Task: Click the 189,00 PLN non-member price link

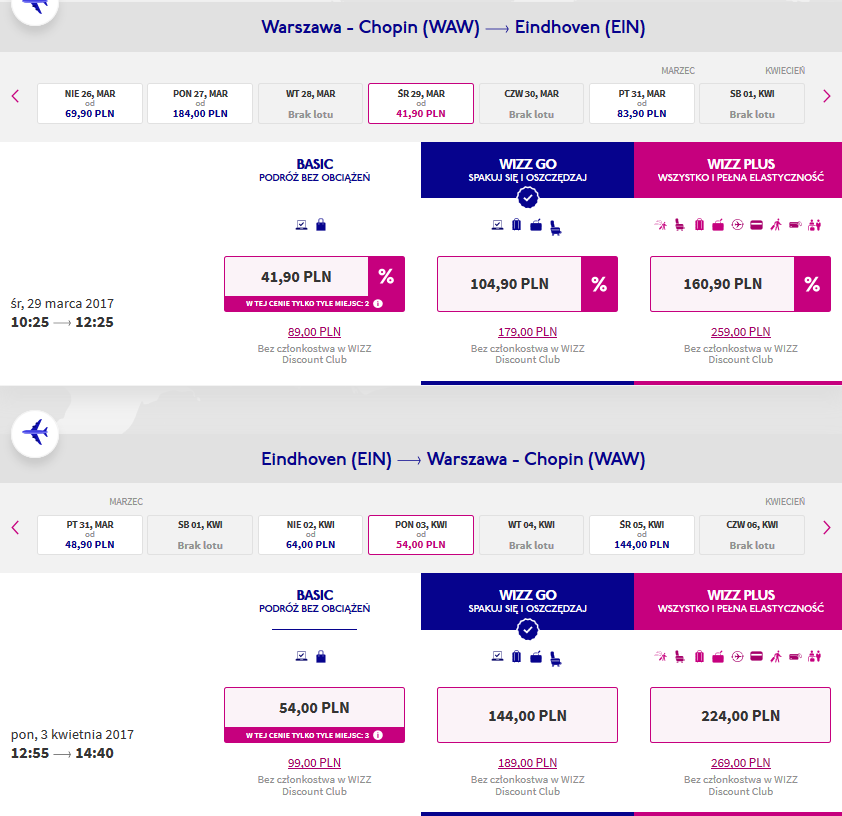Action: 527,763
